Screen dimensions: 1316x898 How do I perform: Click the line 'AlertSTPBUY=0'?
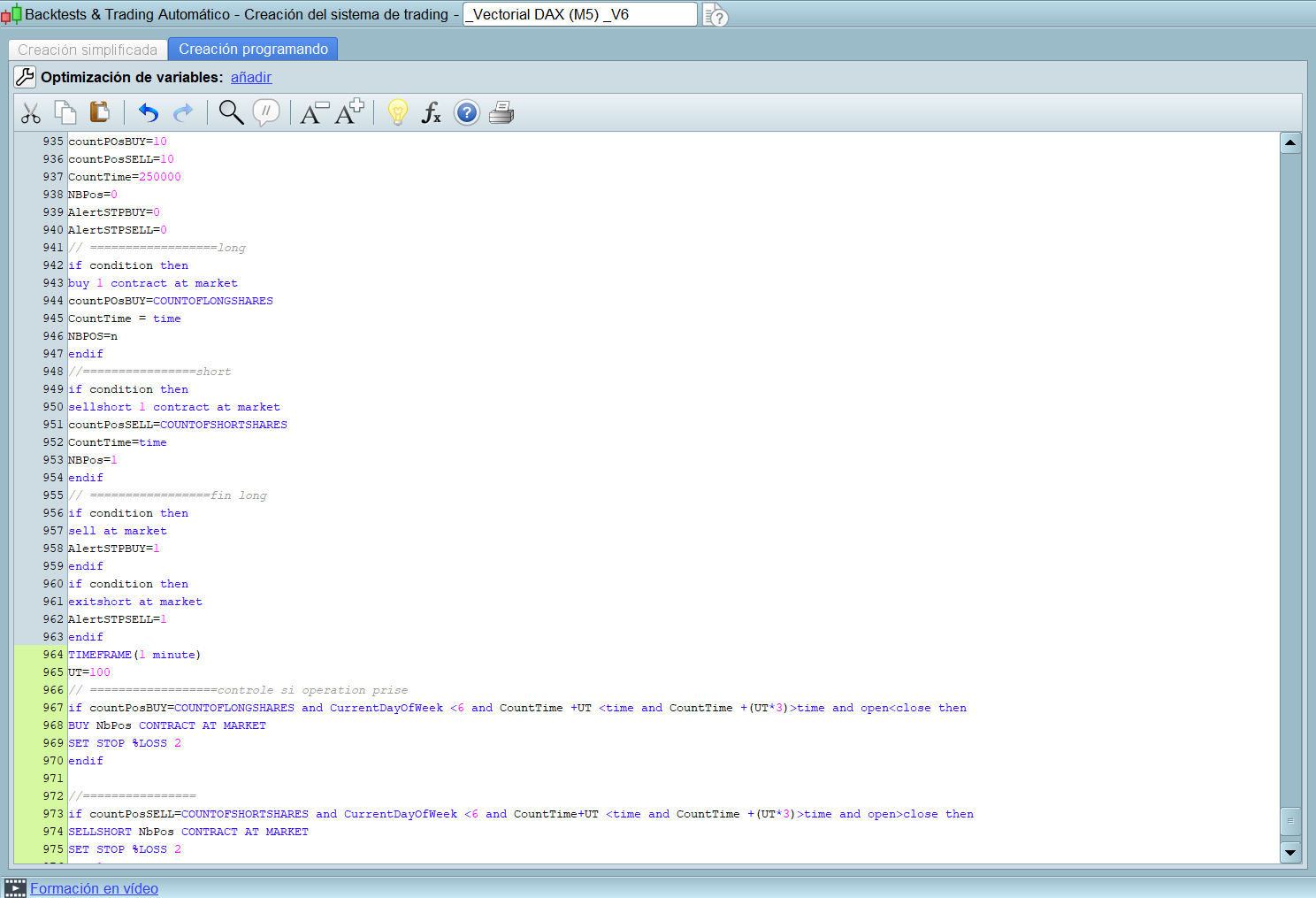pyautogui.click(x=114, y=212)
